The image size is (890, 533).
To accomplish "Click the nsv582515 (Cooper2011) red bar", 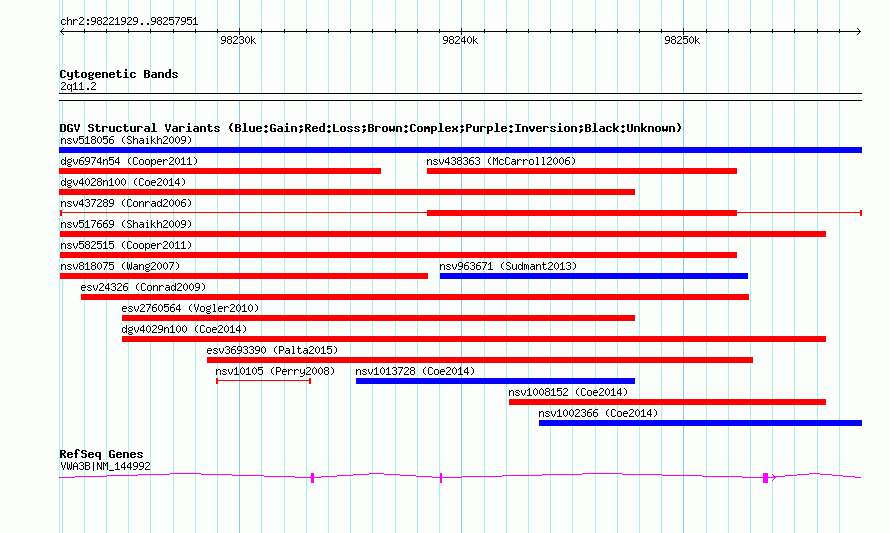I will pos(398,255).
